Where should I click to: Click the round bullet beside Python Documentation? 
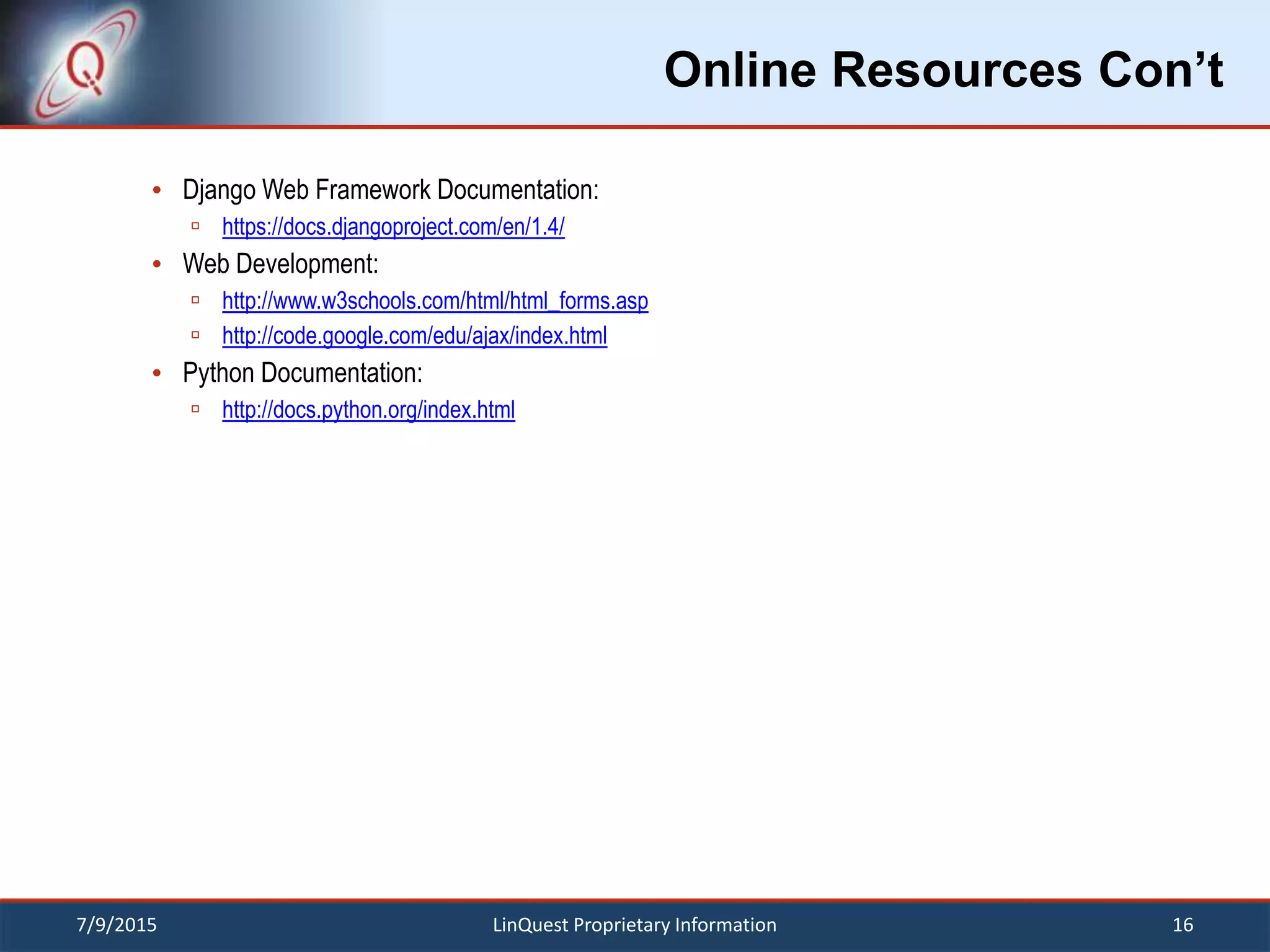[157, 373]
